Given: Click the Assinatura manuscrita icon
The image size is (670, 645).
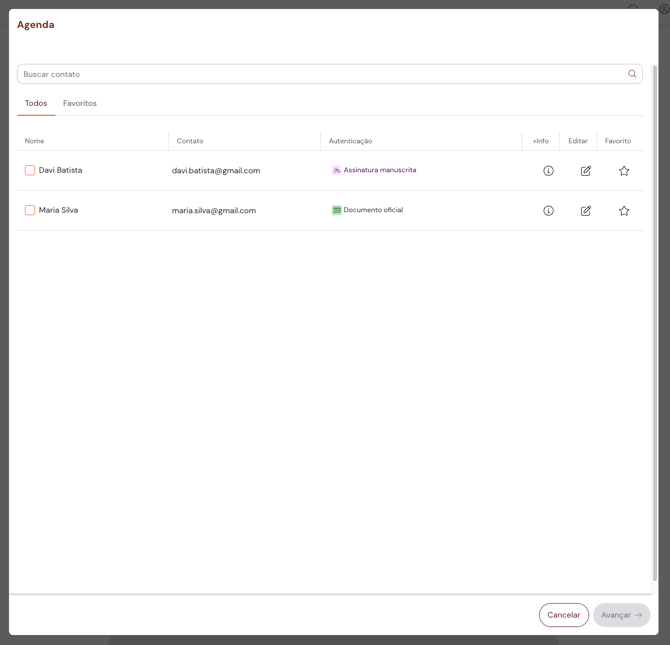Looking at the screenshot, I should click(x=337, y=171).
